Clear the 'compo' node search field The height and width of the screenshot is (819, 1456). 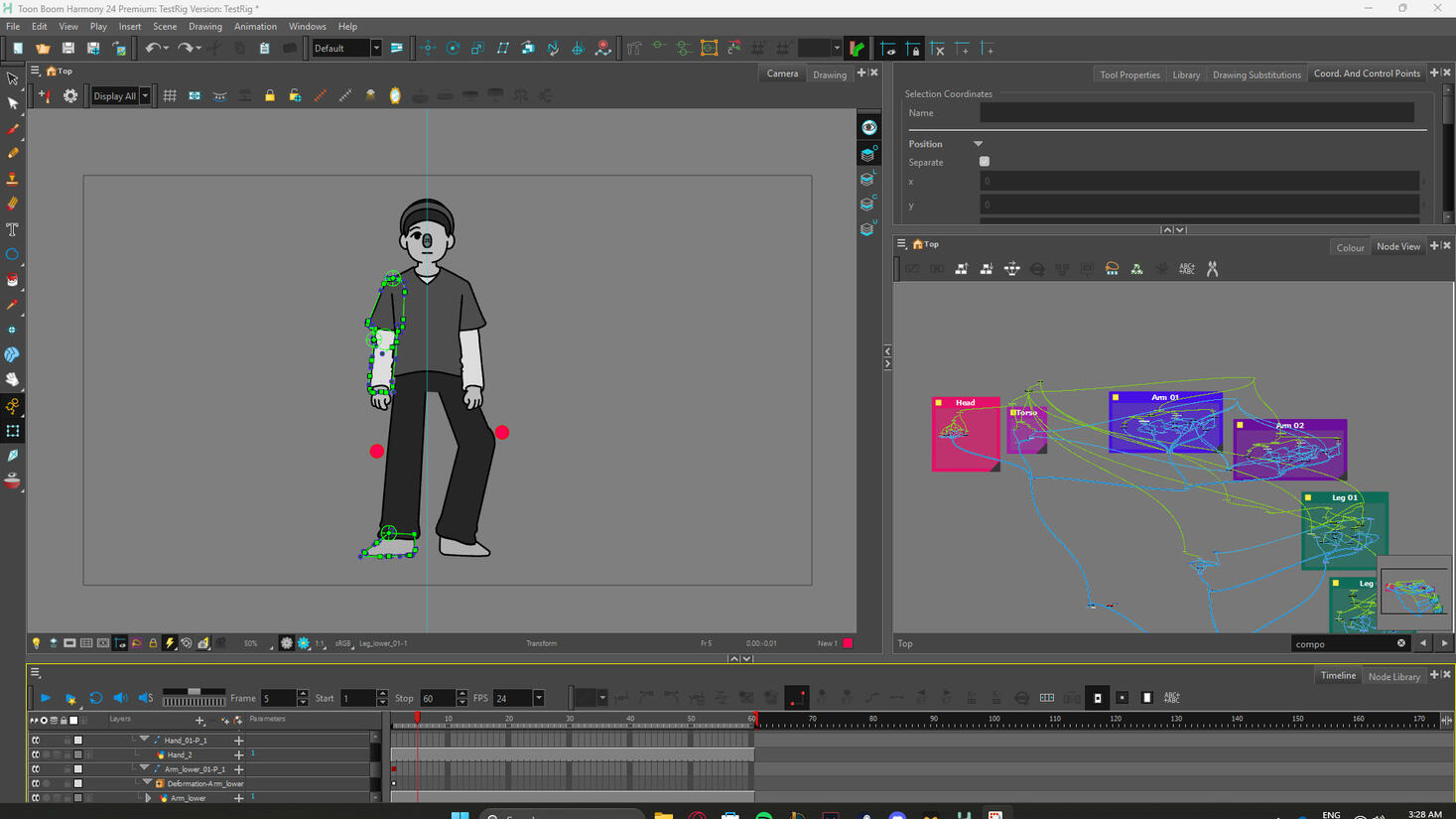click(1401, 643)
